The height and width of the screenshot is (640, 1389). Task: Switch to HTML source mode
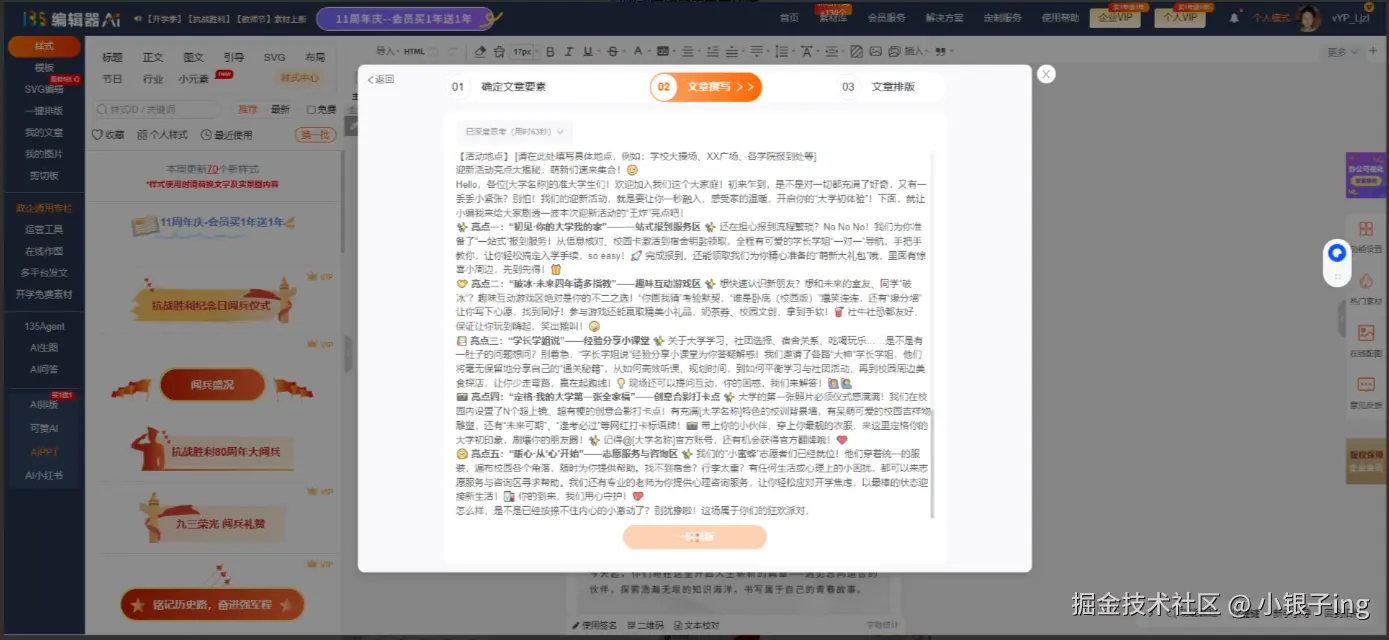[x=414, y=51]
